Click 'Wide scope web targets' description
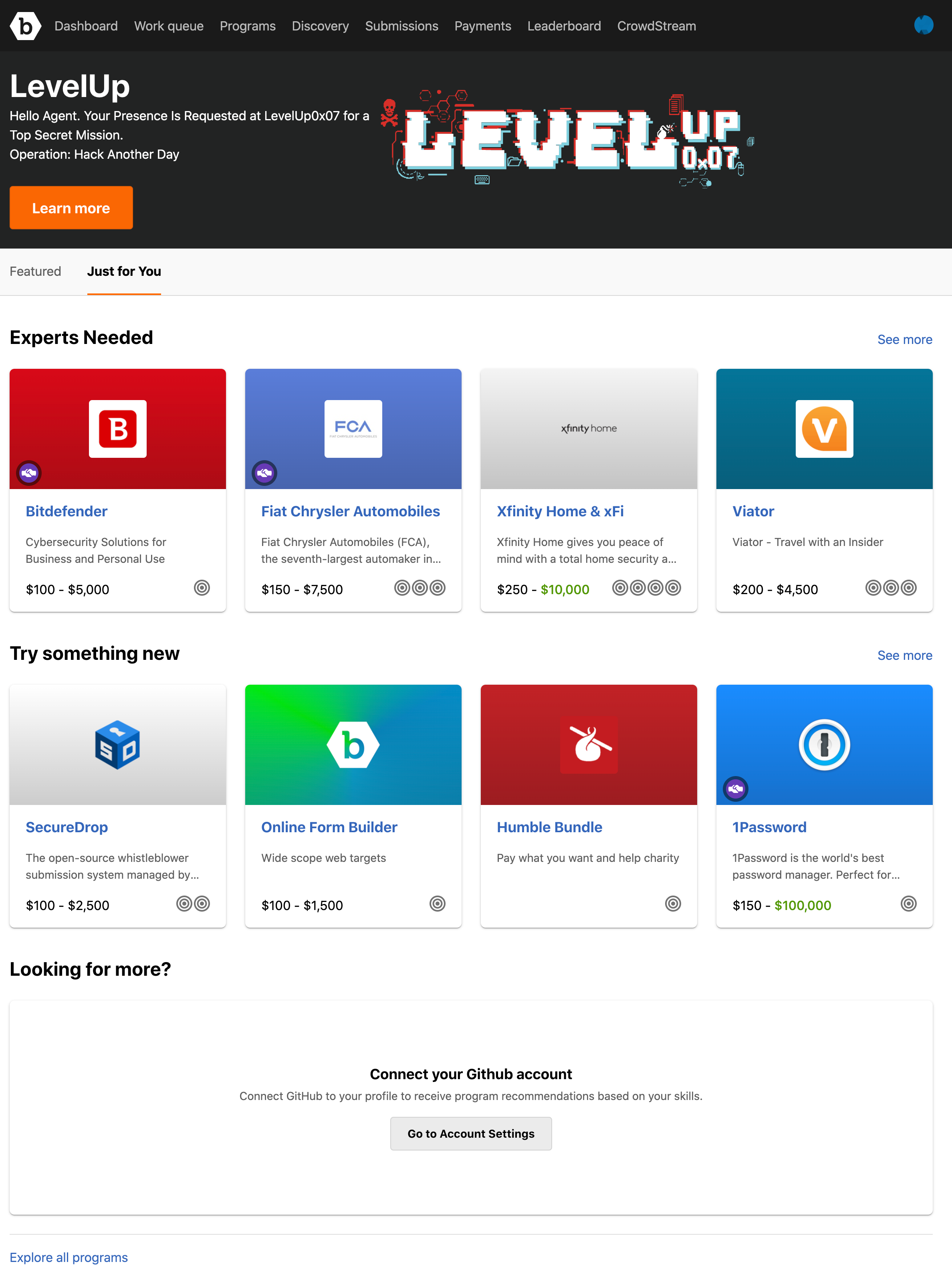This screenshot has height=1278, width=952. (x=323, y=858)
